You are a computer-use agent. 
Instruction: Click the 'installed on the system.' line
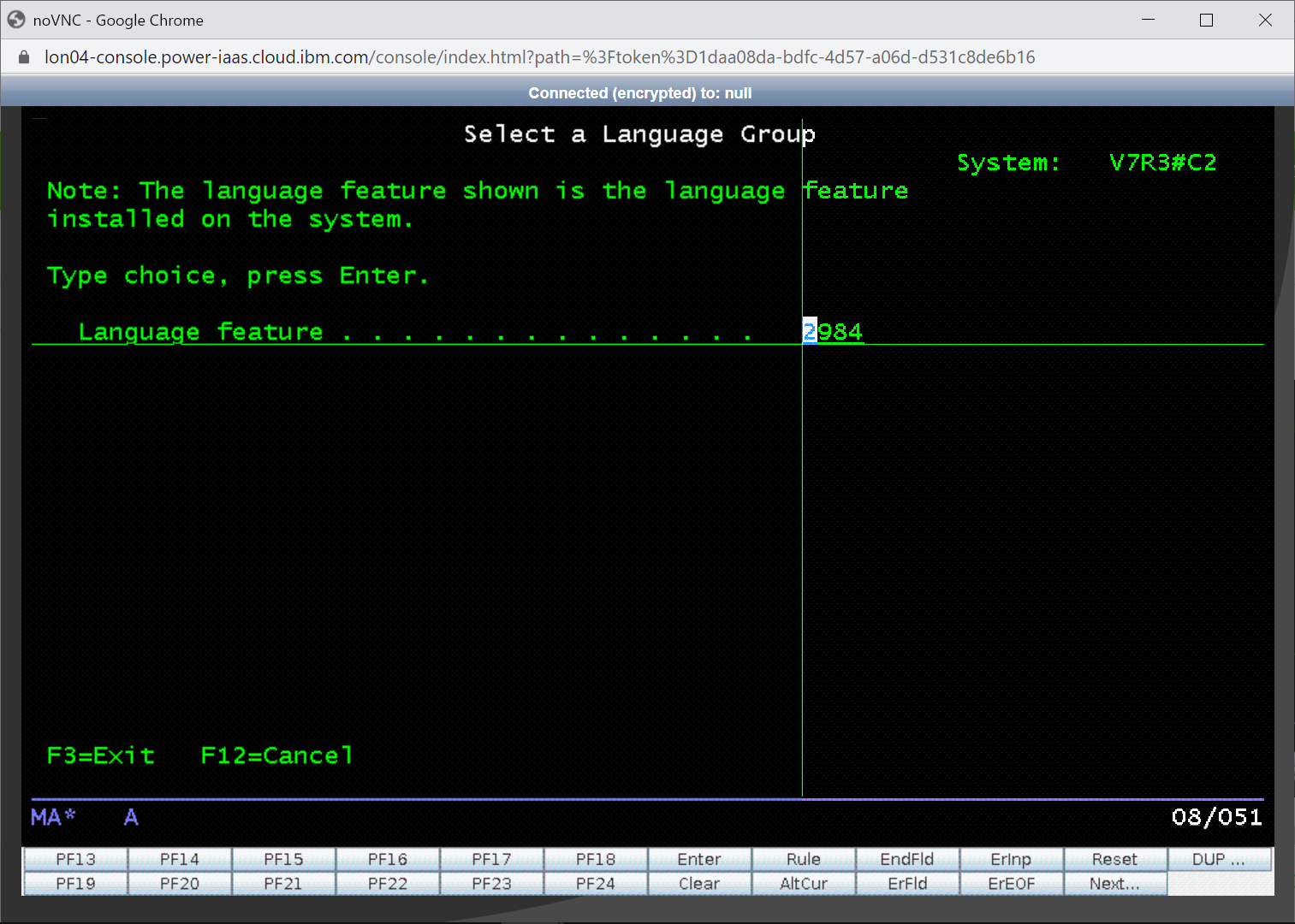tap(230, 219)
